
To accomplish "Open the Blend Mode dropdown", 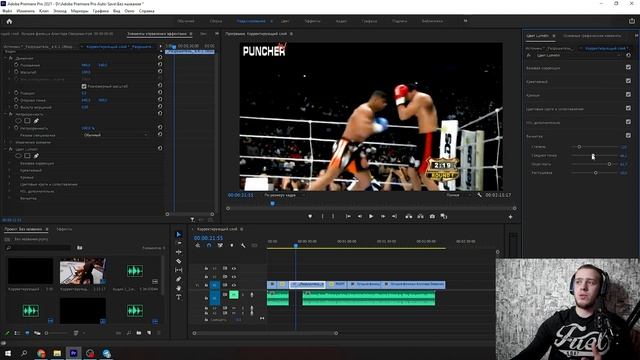I will click(x=116, y=135).
